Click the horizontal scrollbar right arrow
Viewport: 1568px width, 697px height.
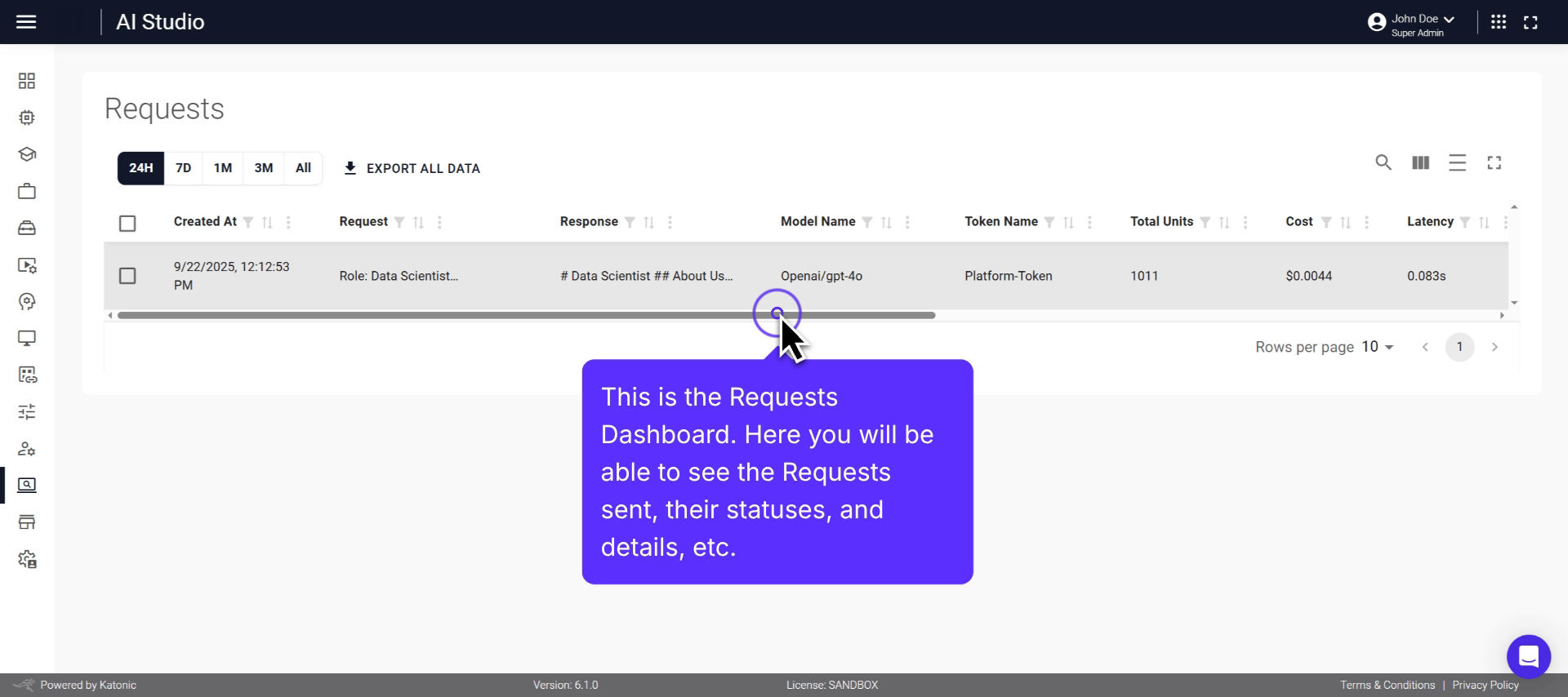pyautogui.click(x=1502, y=315)
